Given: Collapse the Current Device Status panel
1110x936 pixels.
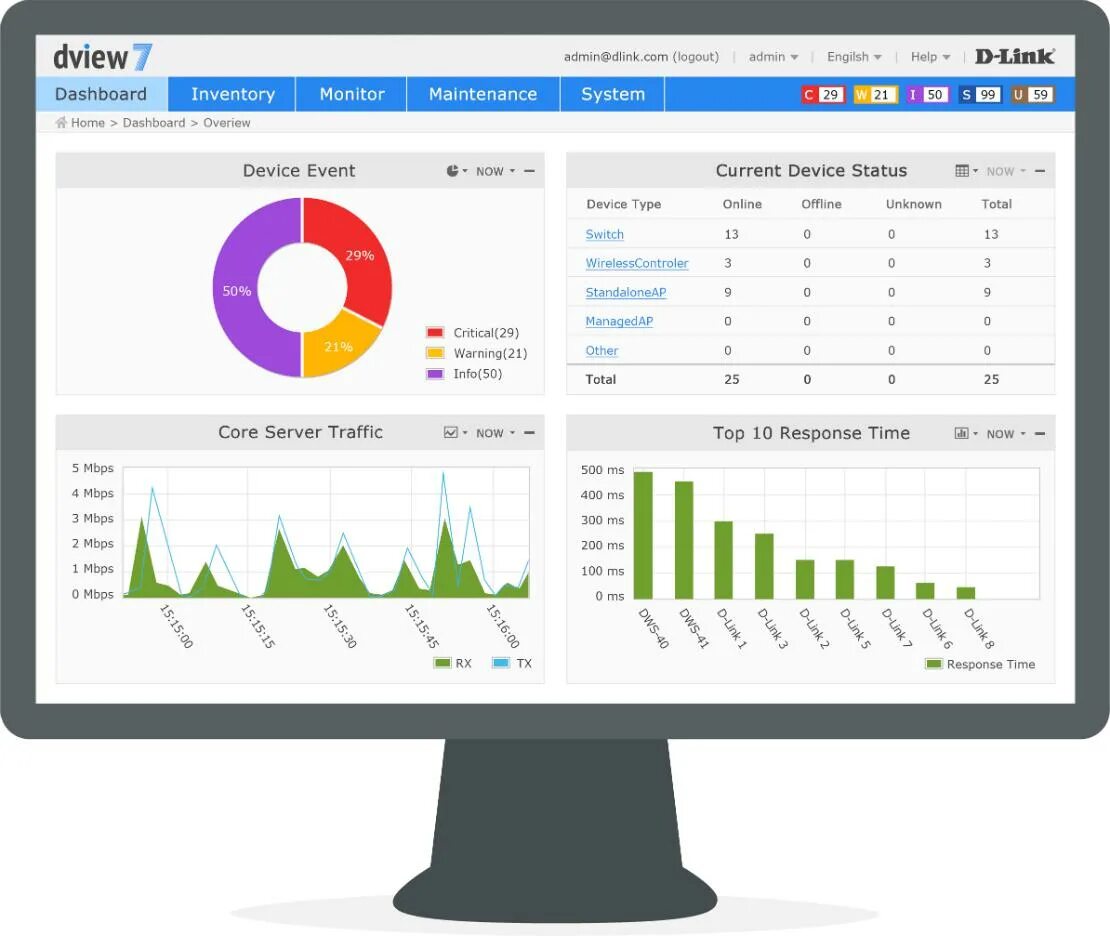Looking at the screenshot, I should (x=1040, y=171).
